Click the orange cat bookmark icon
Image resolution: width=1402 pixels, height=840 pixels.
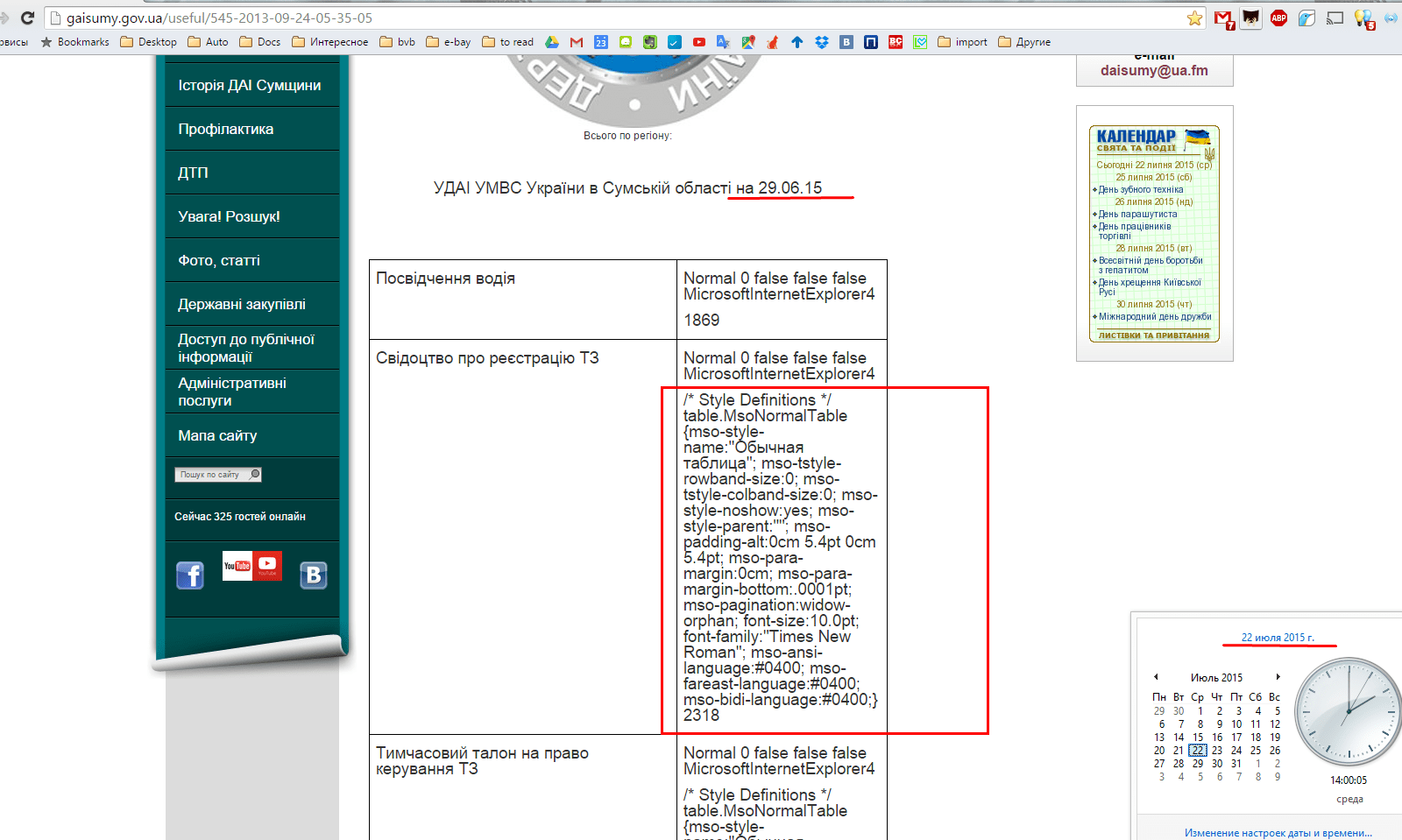(772, 42)
